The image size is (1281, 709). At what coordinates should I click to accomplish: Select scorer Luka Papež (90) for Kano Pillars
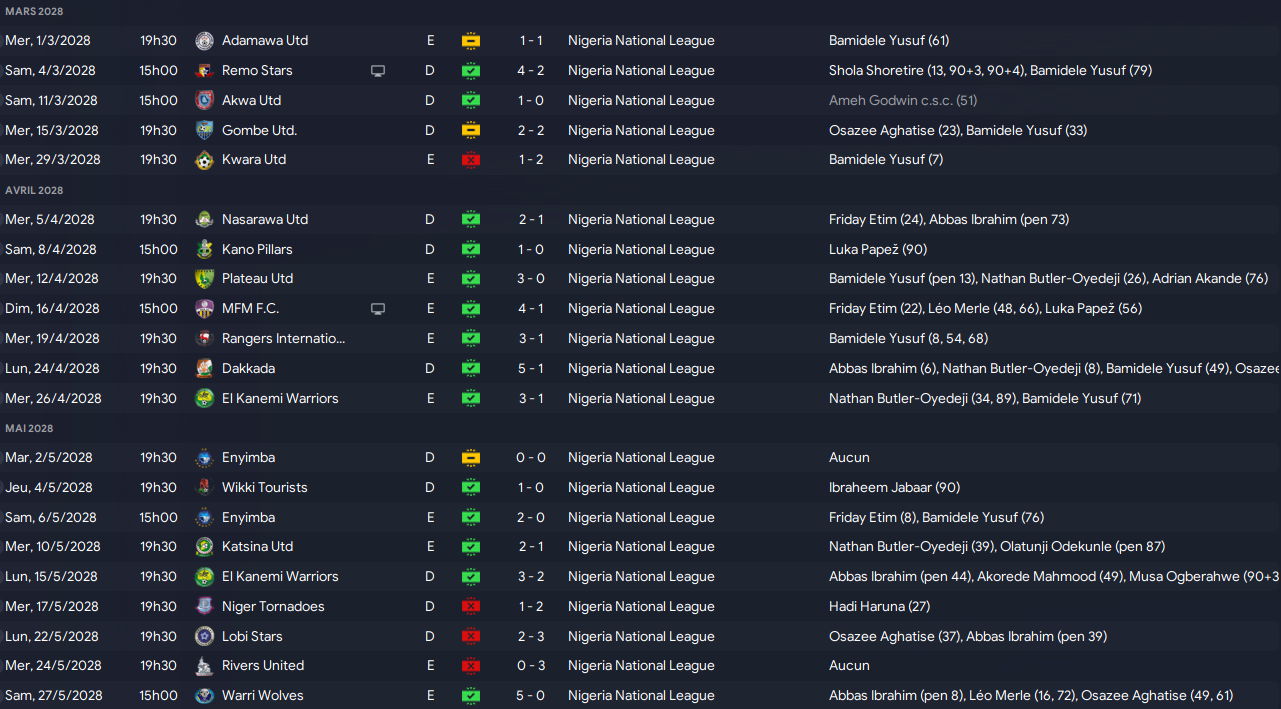click(878, 249)
